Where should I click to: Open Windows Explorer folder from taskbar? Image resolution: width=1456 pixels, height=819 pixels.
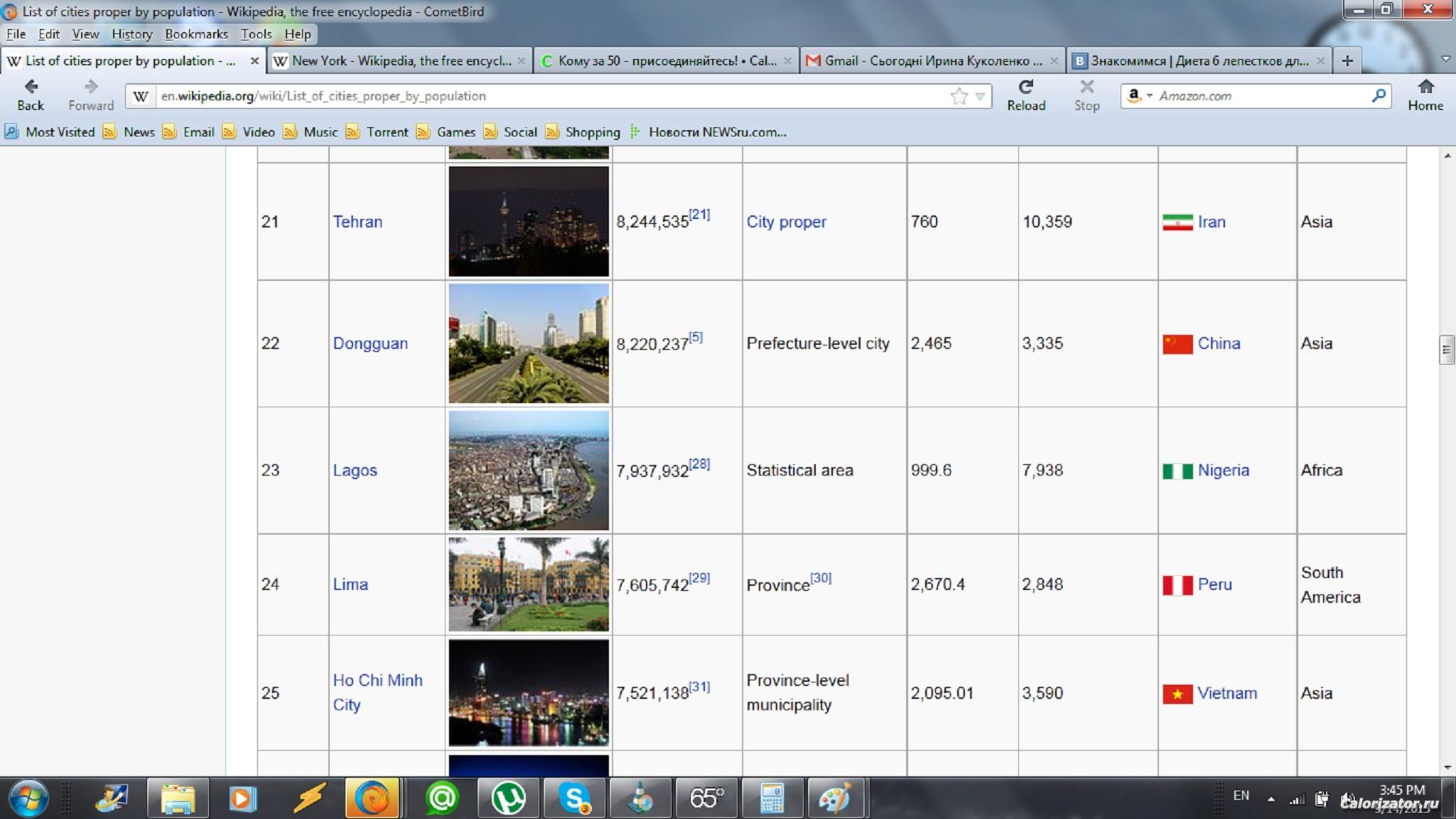[x=178, y=798]
